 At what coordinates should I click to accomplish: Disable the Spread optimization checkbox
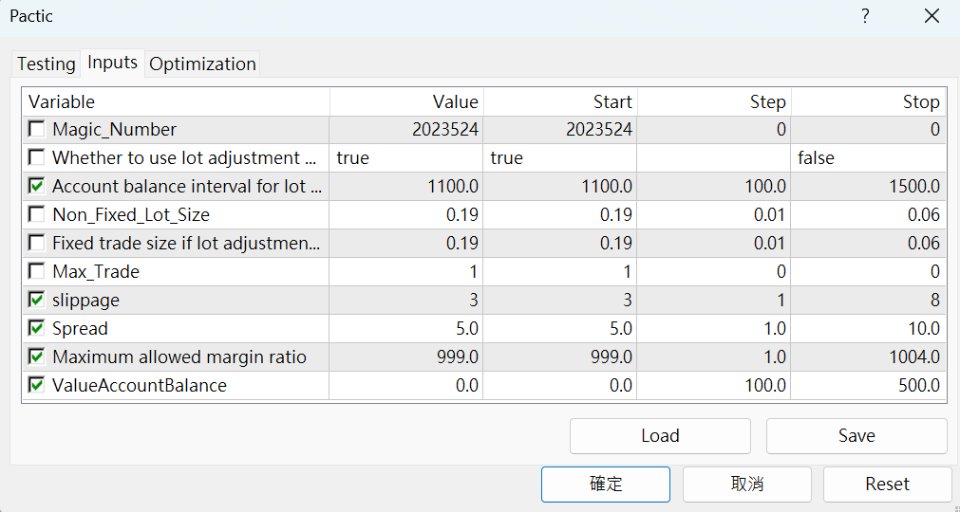(x=37, y=328)
